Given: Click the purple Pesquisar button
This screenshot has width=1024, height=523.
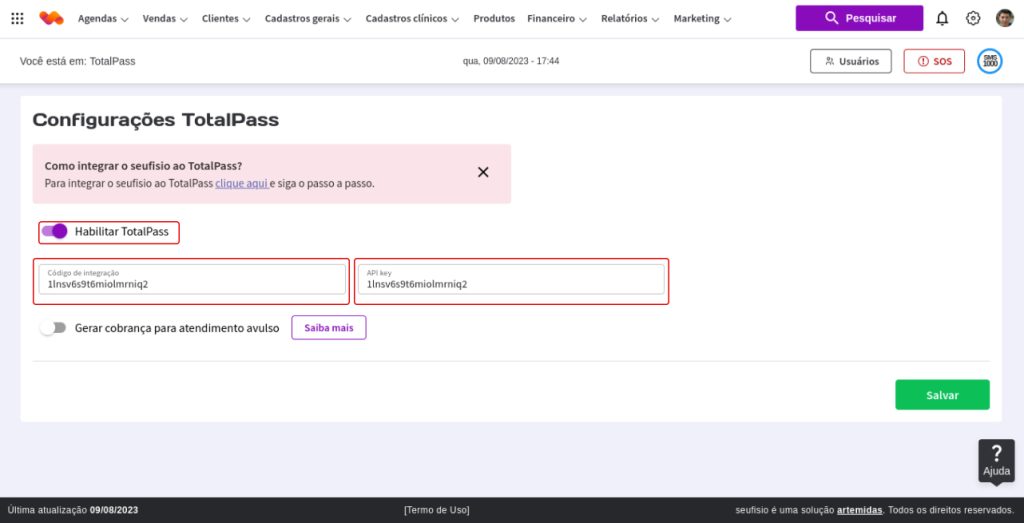Looking at the screenshot, I should pyautogui.click(x=859, y=18).
